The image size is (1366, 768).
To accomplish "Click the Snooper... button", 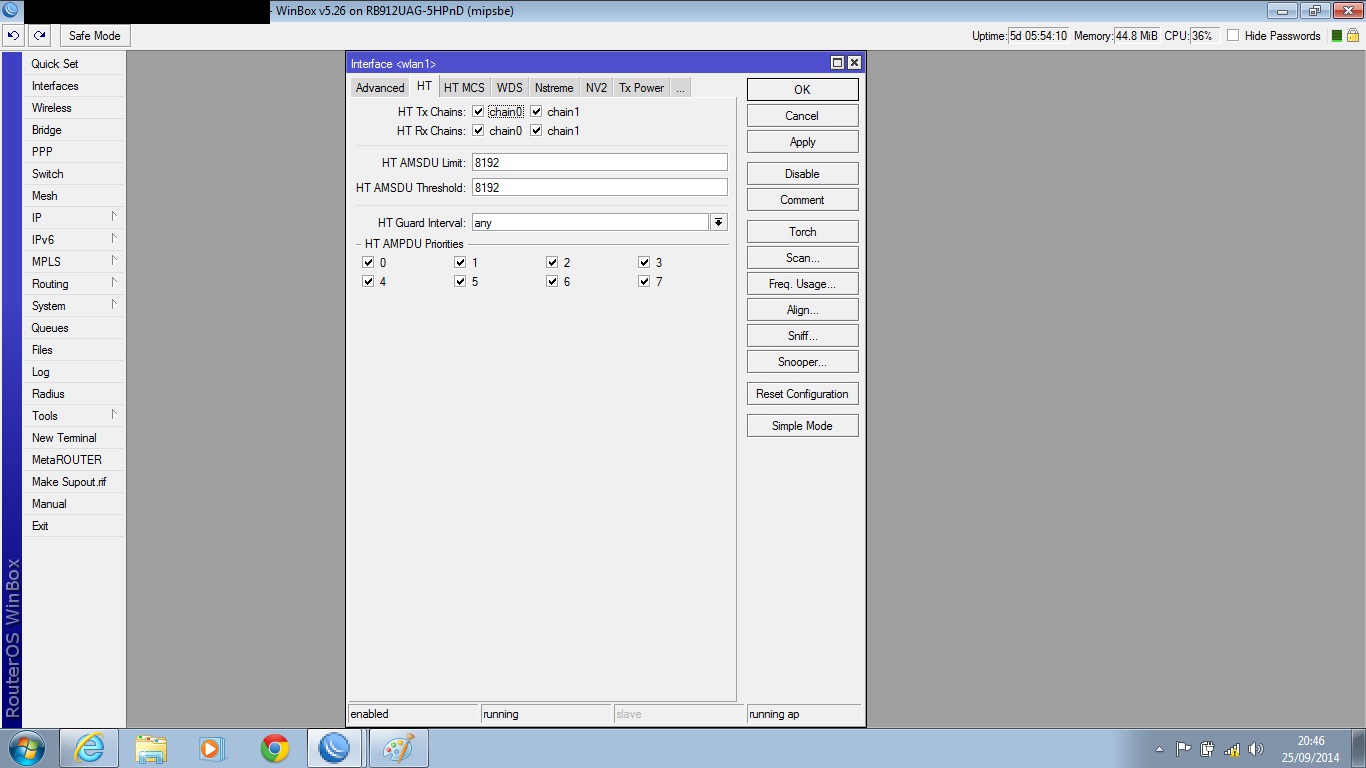I will click(x=802, y=362).
